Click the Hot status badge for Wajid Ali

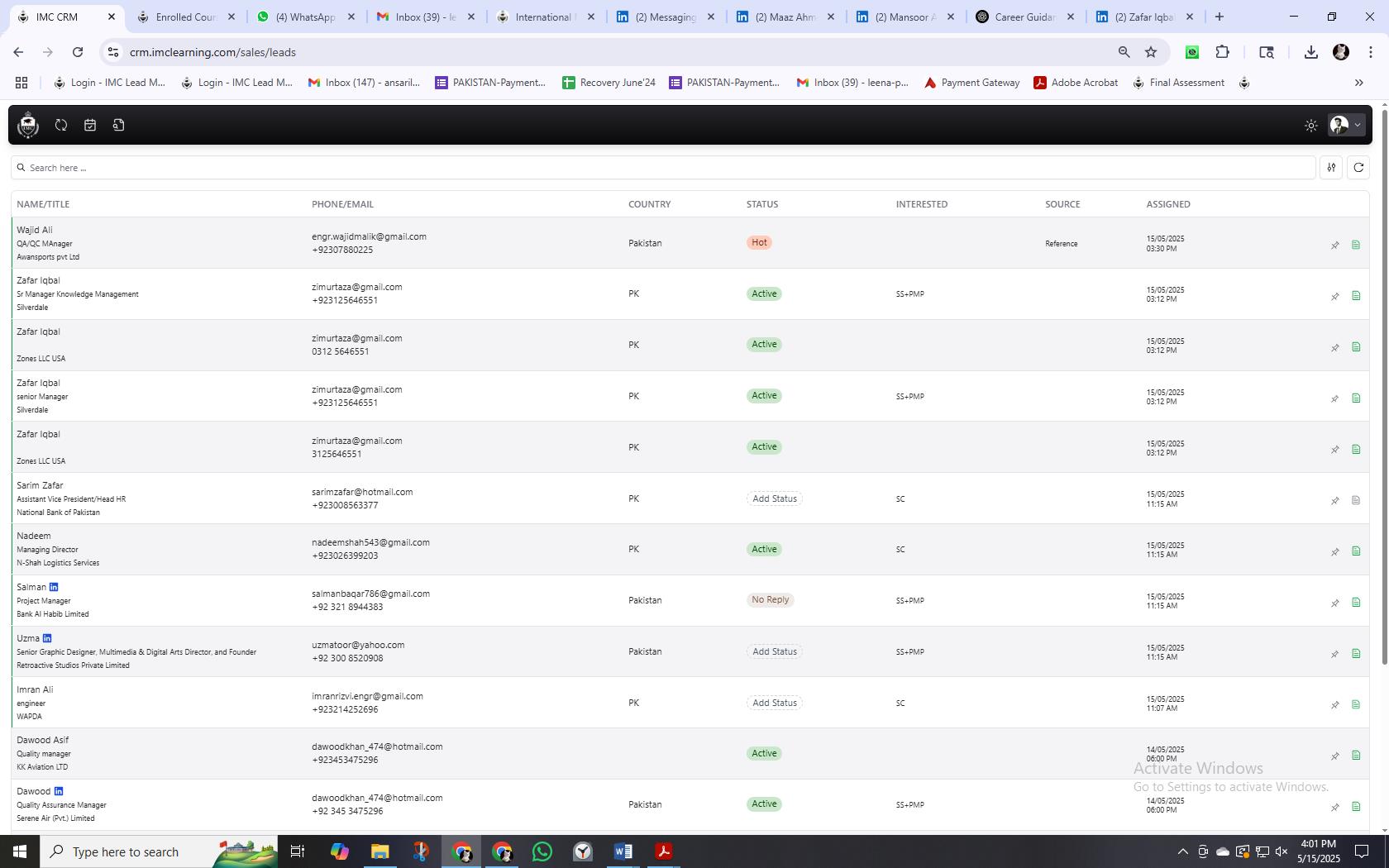(x=759, y=242)
